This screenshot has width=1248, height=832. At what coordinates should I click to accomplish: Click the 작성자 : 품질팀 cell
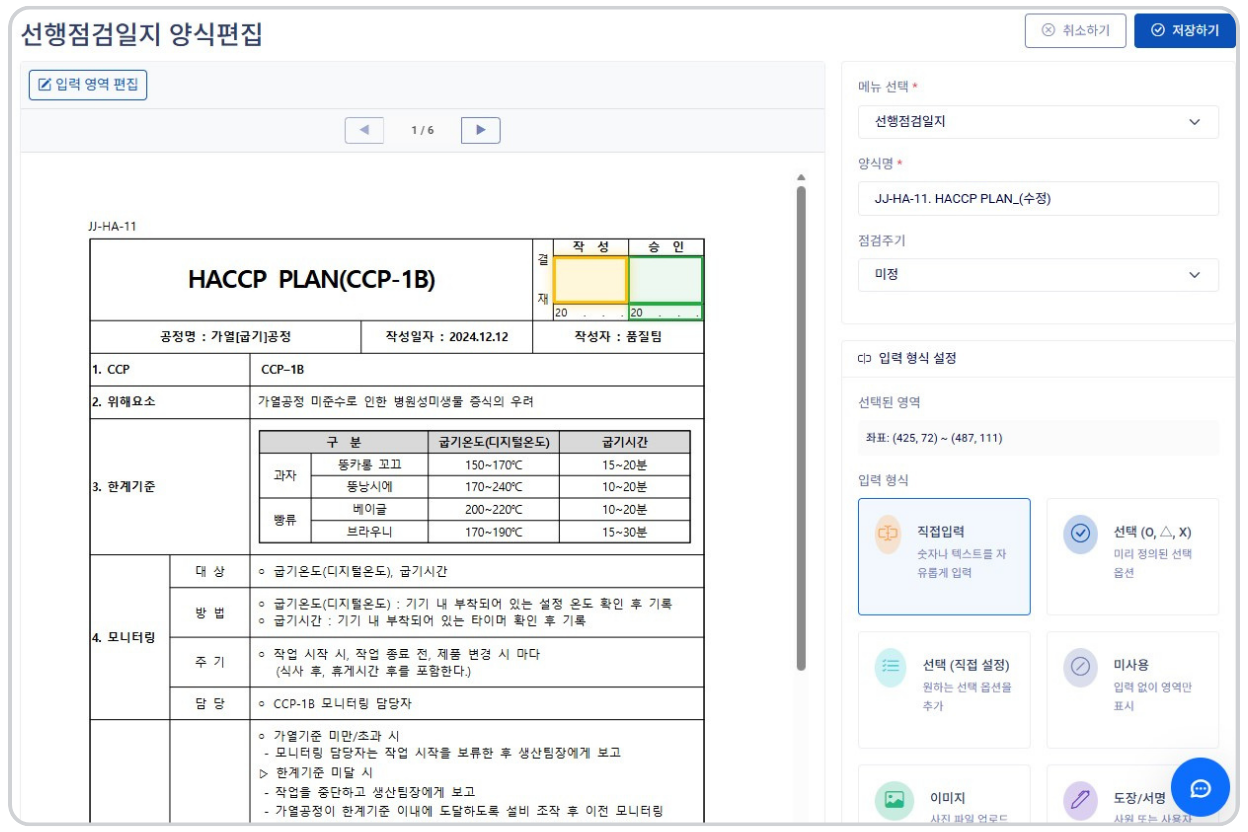point(618,337)
